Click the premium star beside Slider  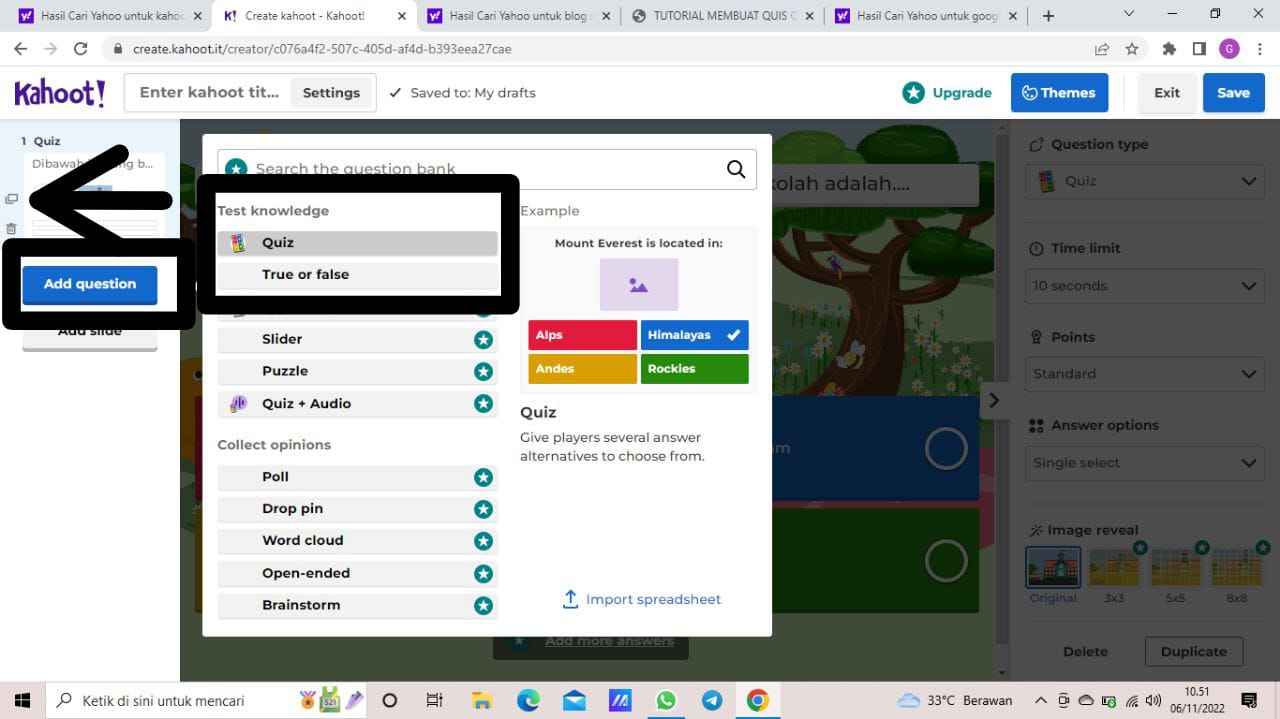point(484,339)
